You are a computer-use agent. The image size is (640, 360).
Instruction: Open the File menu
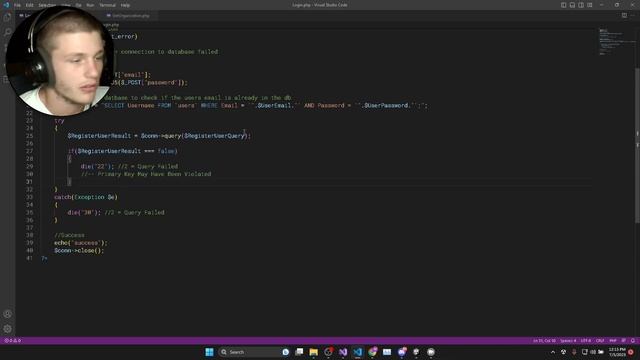click(18, 5)
